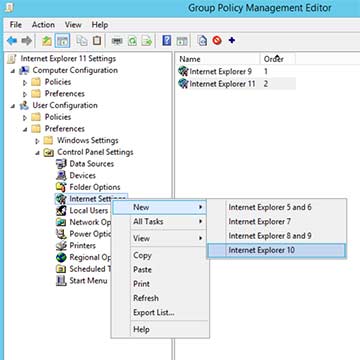
Task: Sort by the Name column header
Action: (217, 59)
